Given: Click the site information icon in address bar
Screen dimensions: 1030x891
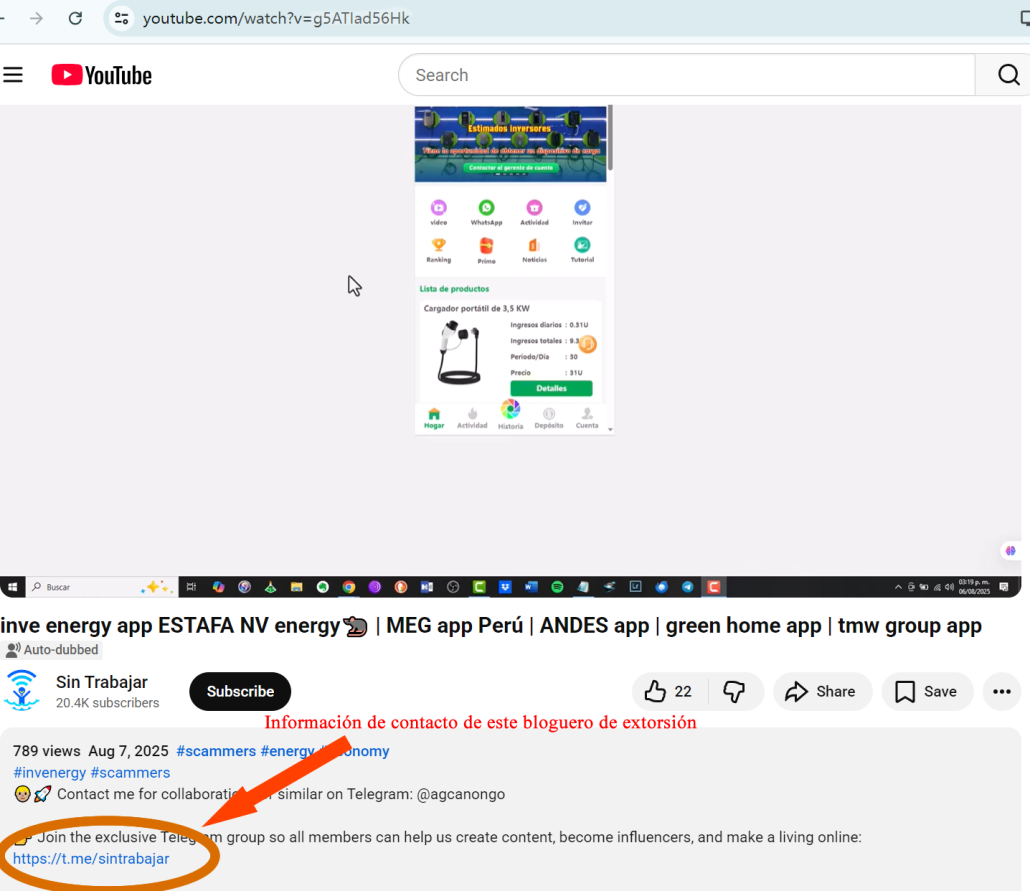Looking at the screenshot, I should [x=121, y=18].
